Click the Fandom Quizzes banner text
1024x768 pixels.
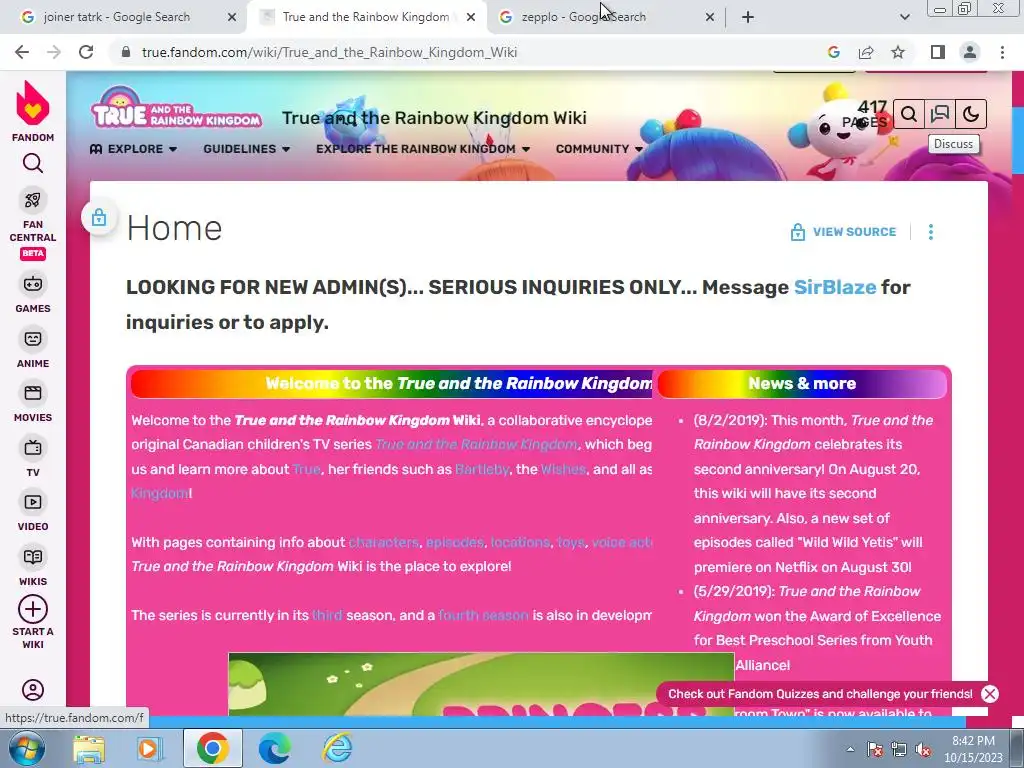(x=820, y=694)
